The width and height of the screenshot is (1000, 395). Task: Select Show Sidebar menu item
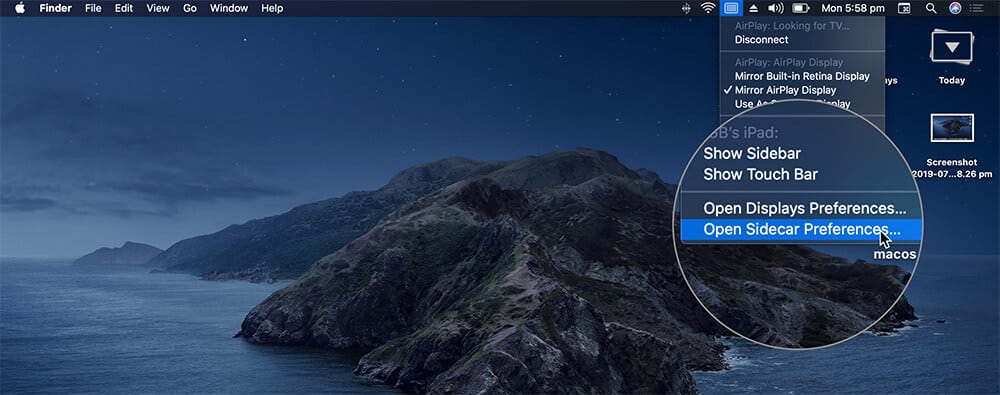[x=752, y=153]
